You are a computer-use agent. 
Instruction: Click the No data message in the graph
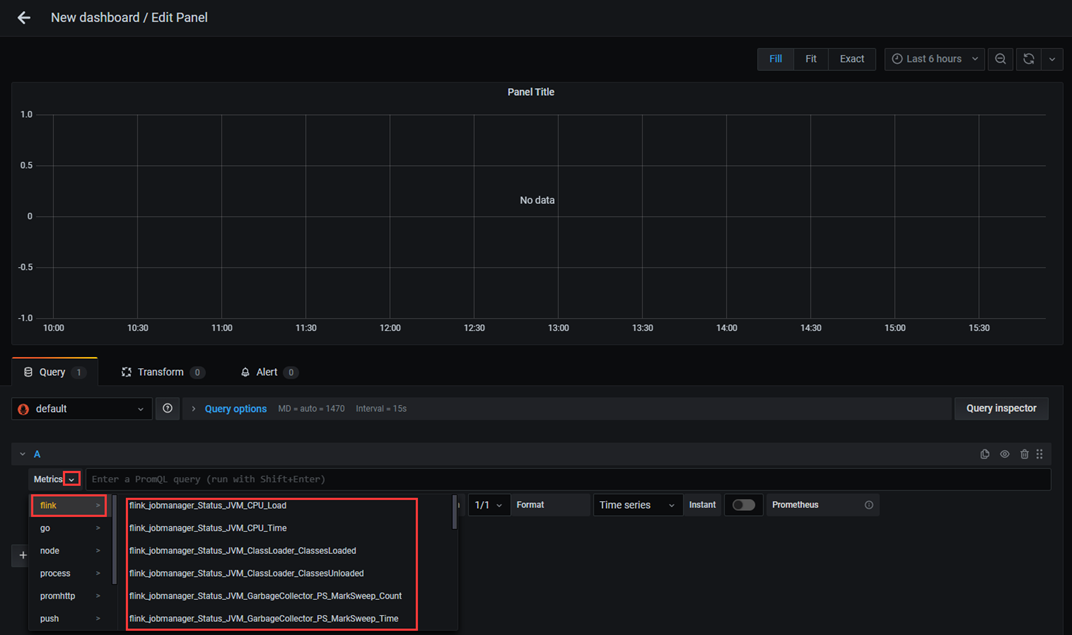537,200
